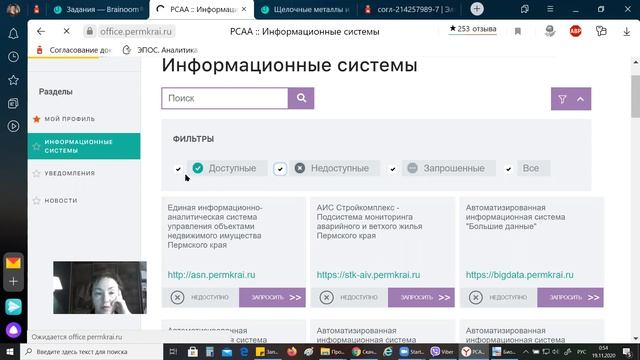Image resolution: width=640 pixels, height=360 pixels.
Task: Open the new tab plus button
Action: (x=477, y=9)
